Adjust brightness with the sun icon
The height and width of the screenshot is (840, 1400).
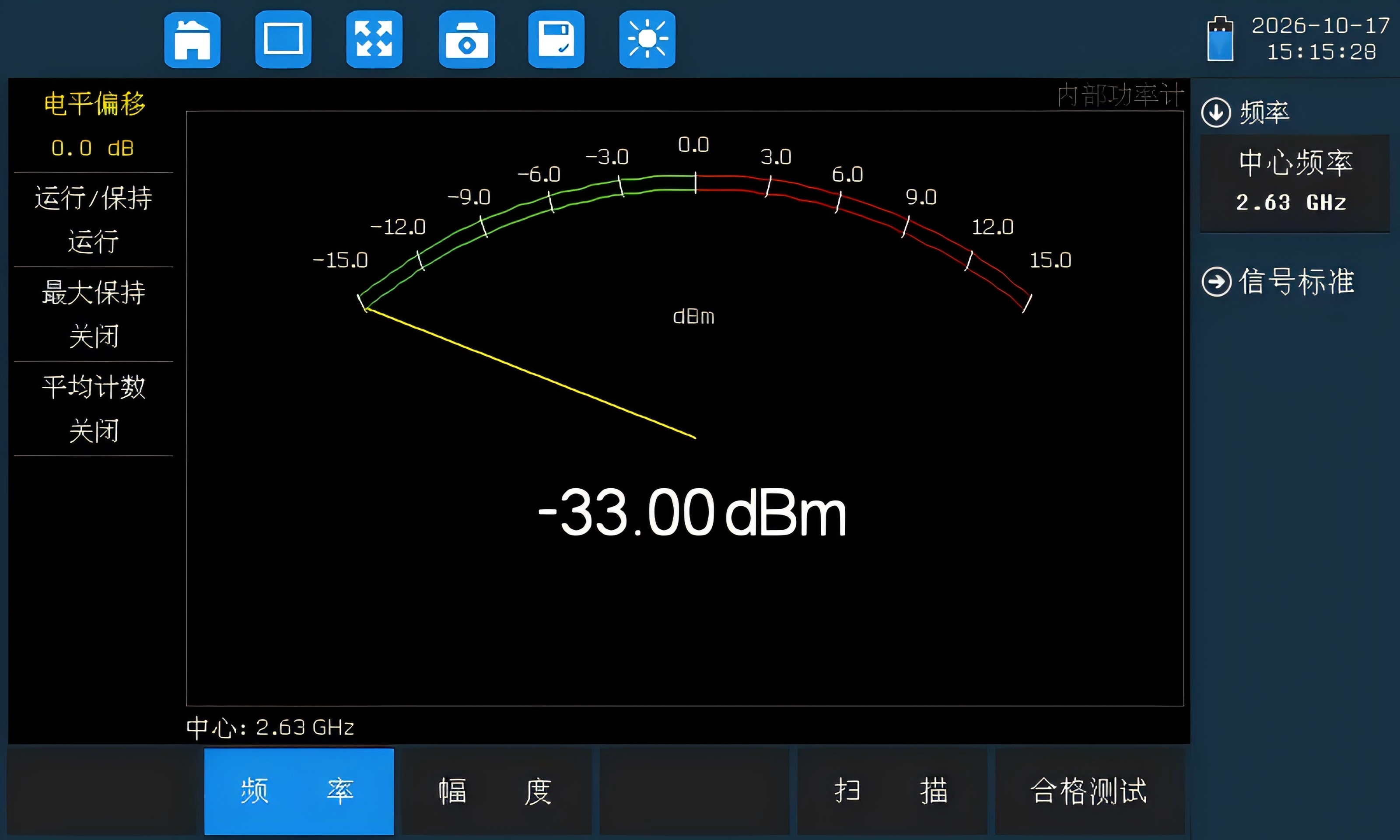(x=647, y=40)
